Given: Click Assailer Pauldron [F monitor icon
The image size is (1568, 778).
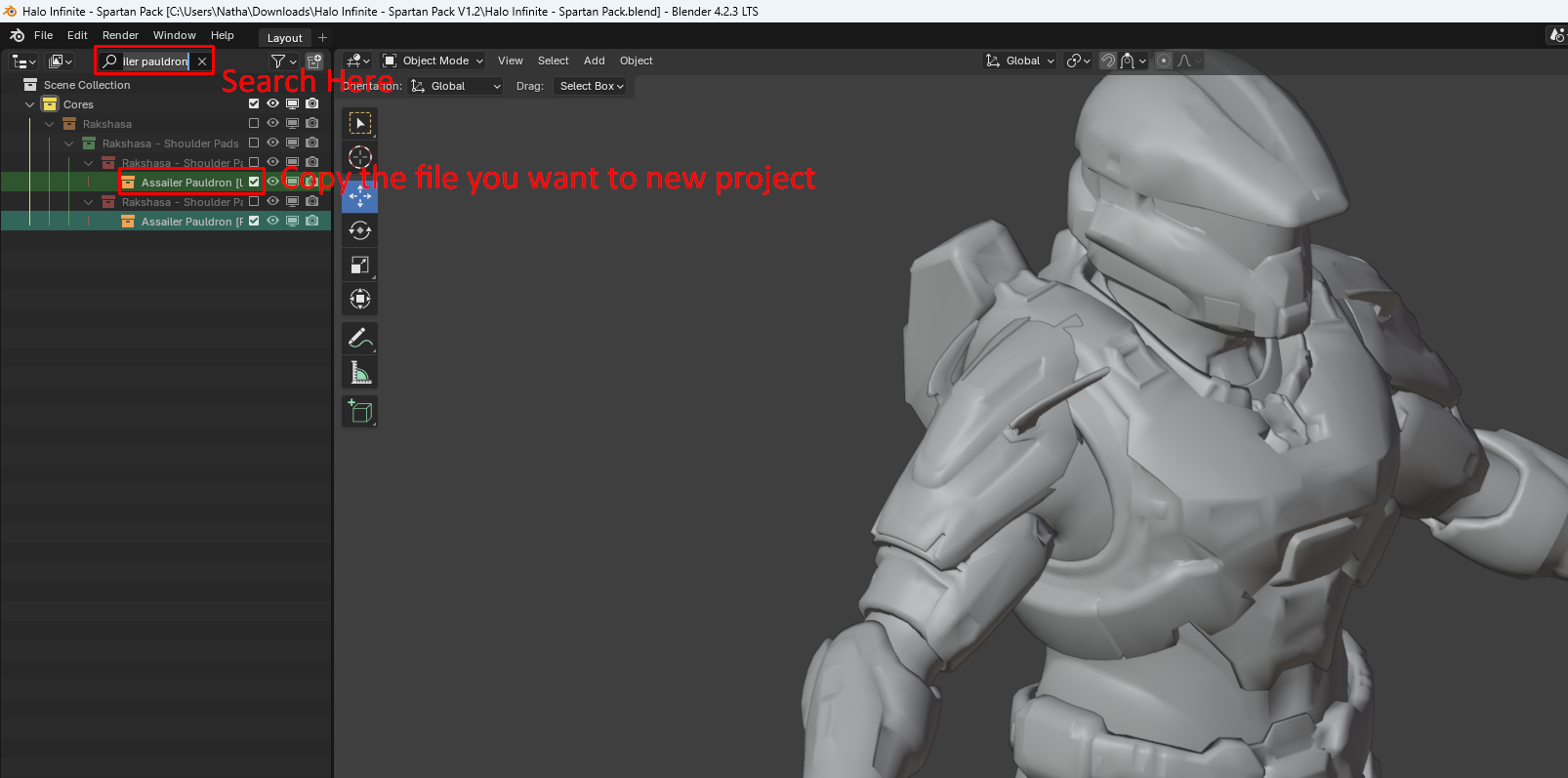Looking at the screenshot, I should [292, 221].
